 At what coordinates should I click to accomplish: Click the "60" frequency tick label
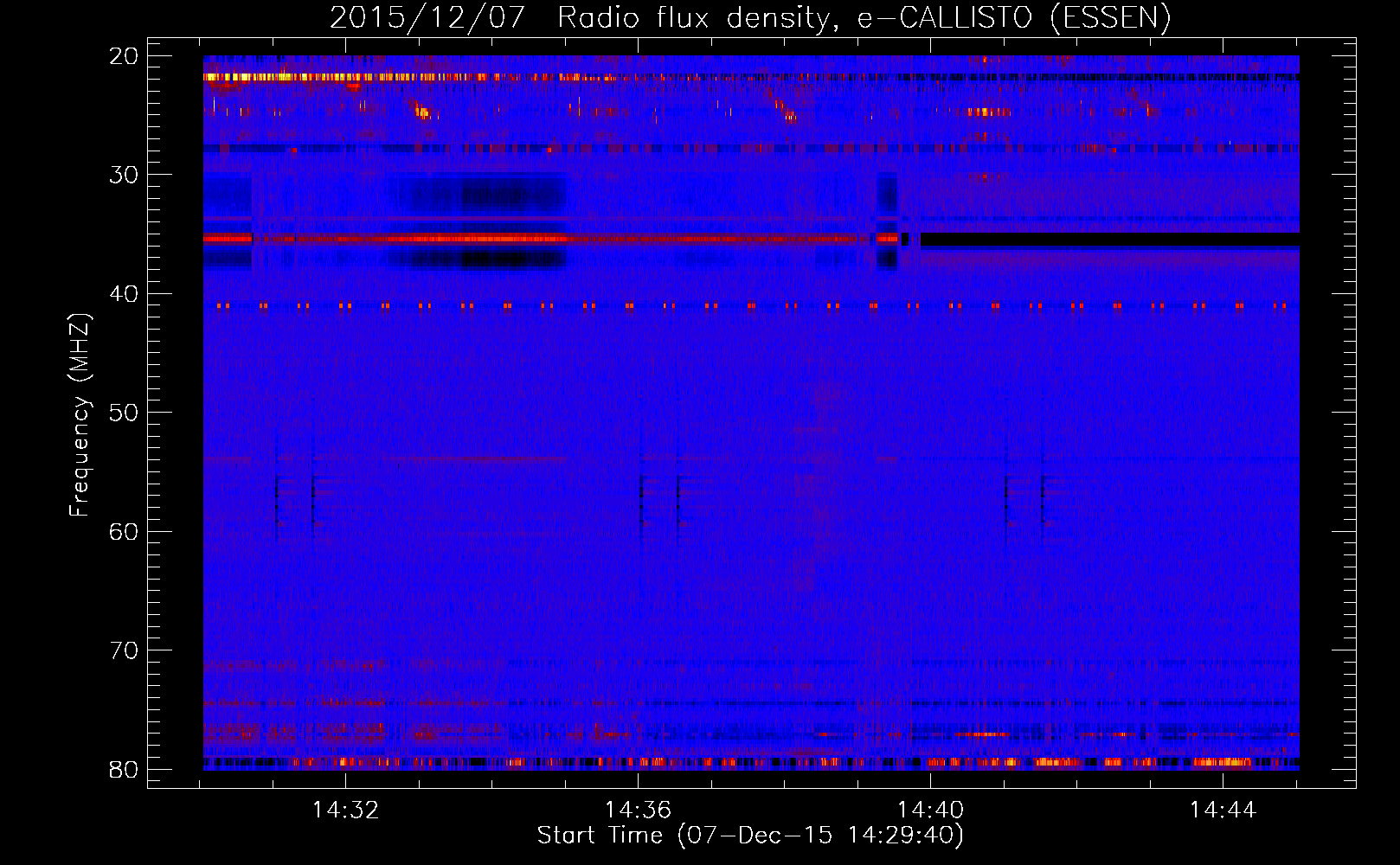pyautogui.click(x=125, y=531)
